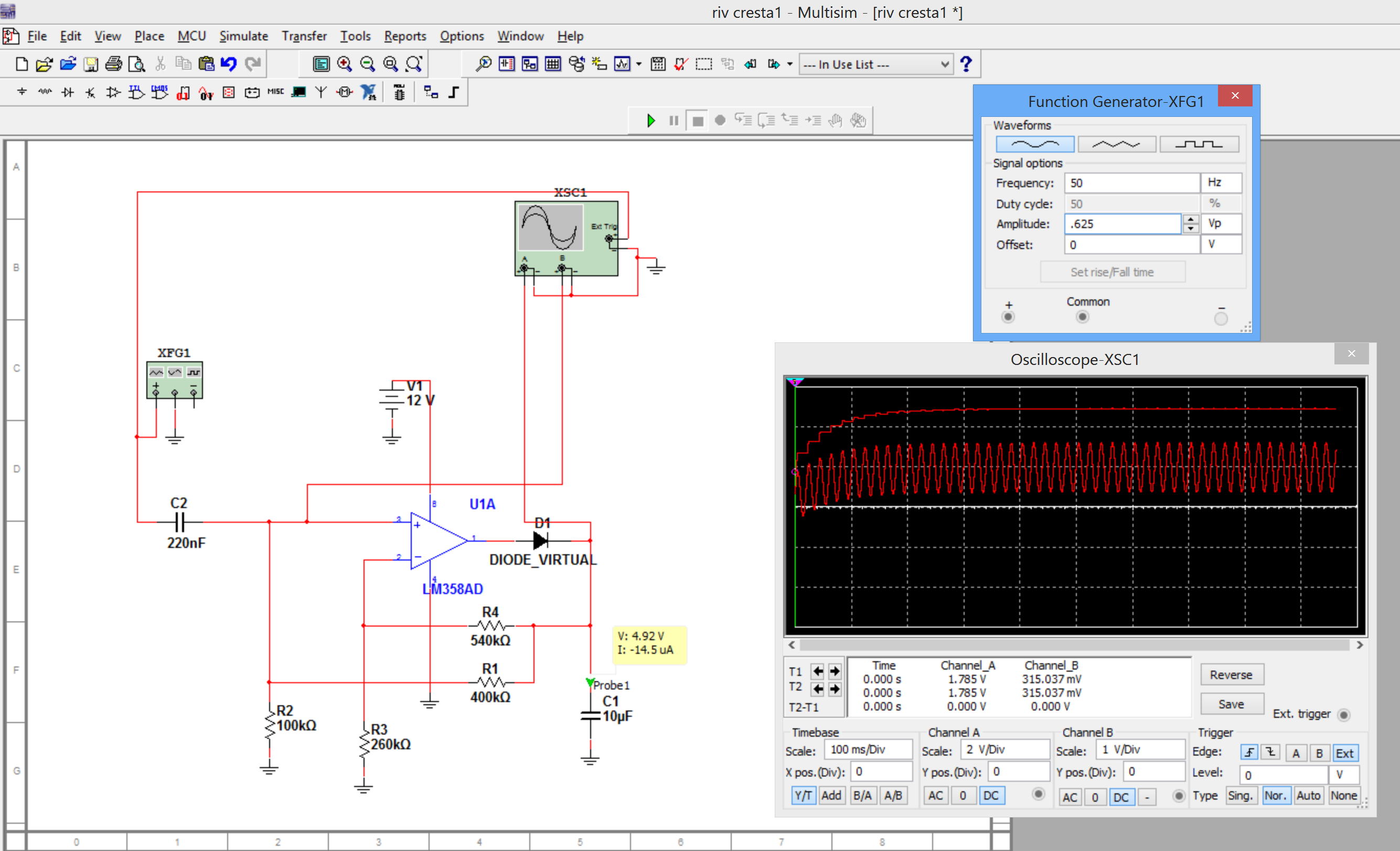Select the square waveform button

(x=1199, y=144)
